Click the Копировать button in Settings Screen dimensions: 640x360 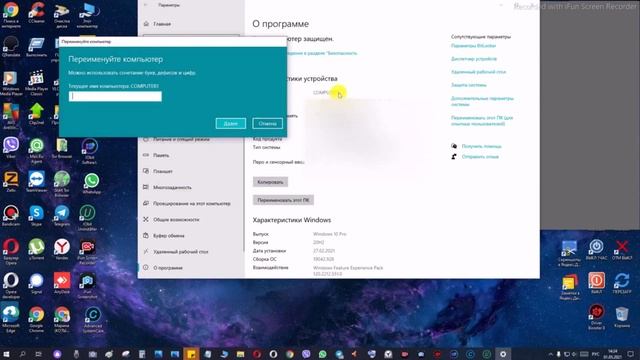pos(270,182)
